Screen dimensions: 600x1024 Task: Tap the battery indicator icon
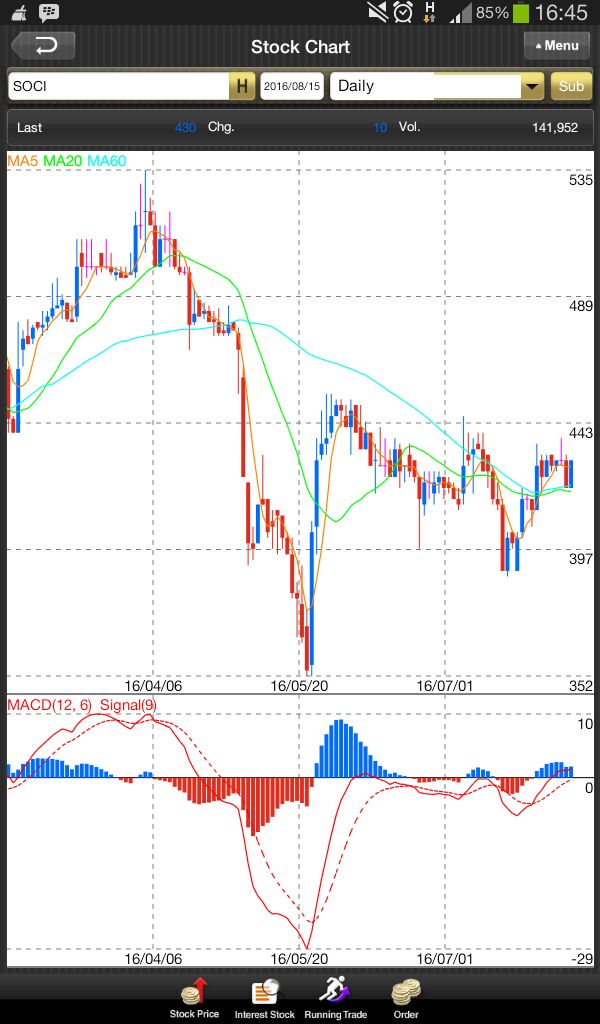tap(521, 12)
